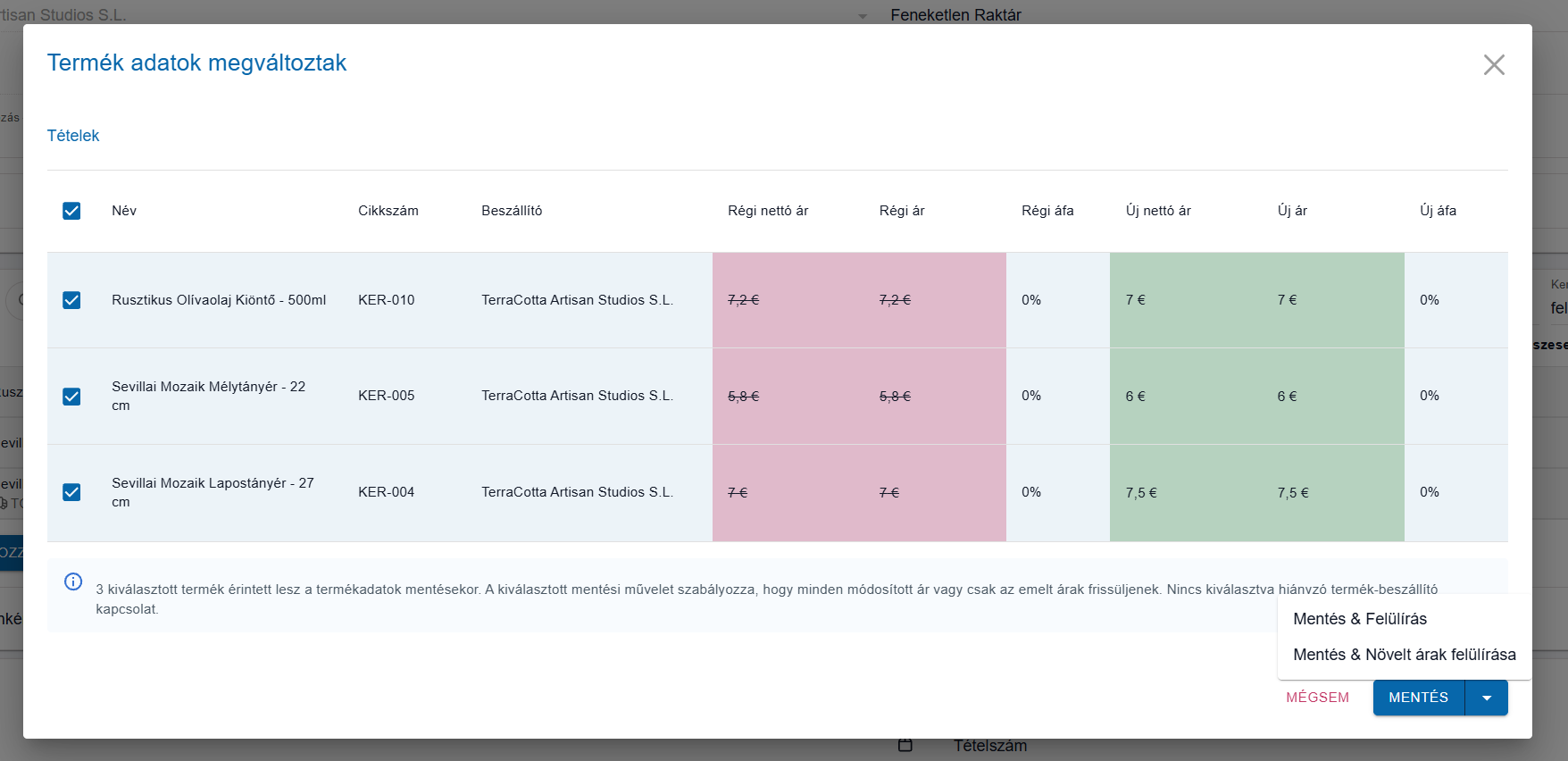
Task: Click the Tételek section heading
Action: click(73, 136)
